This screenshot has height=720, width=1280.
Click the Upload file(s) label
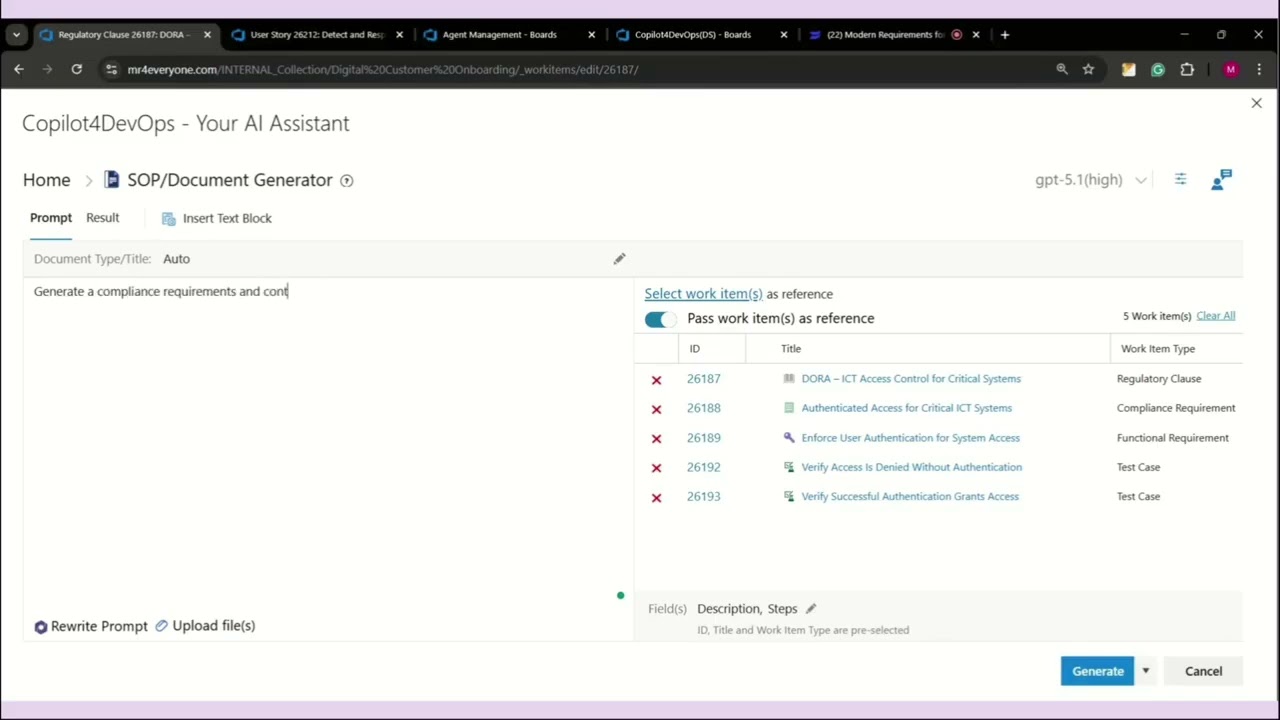tap(214, 626)
